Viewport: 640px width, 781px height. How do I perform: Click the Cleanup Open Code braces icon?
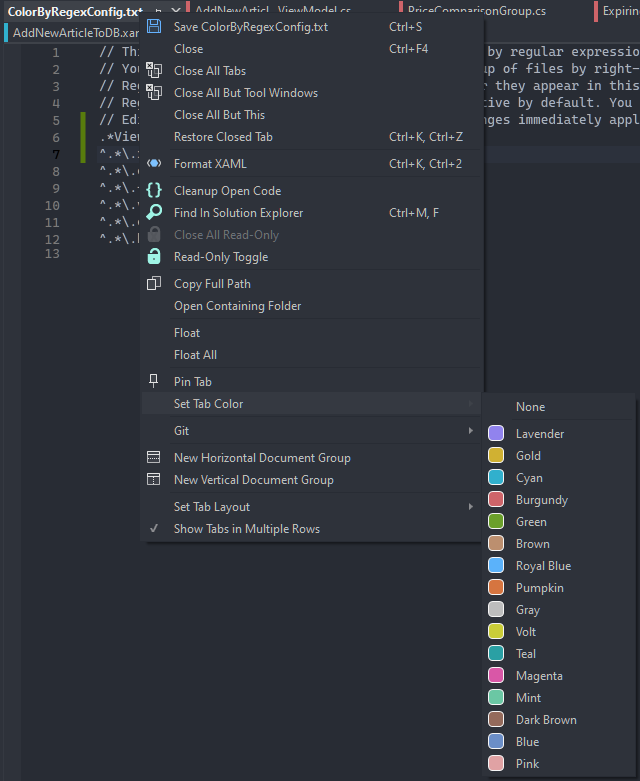[x=154, y=191]
